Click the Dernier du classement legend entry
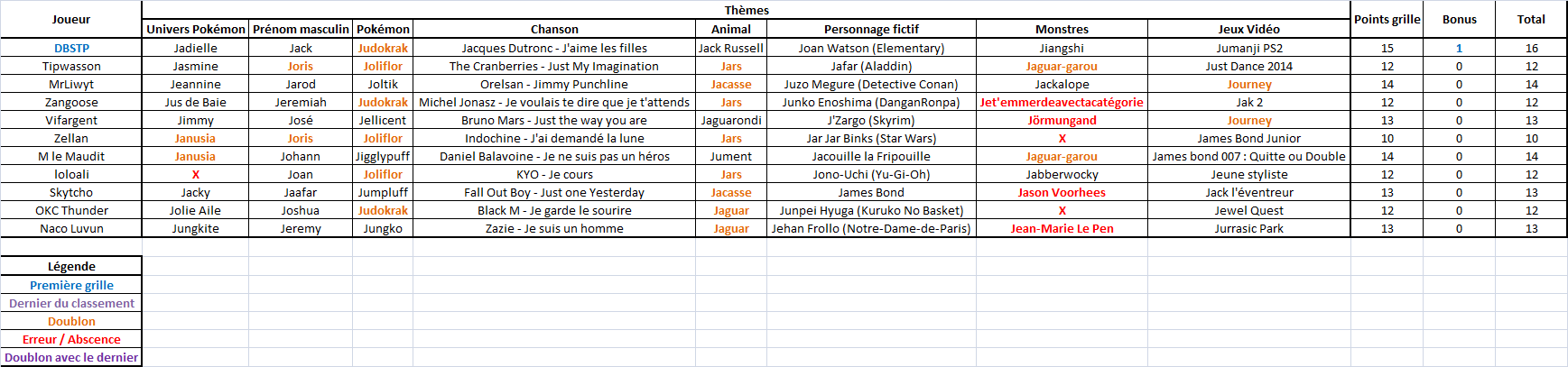Image resolution: width=1568 pixels, height=367 pixels. 71,303
